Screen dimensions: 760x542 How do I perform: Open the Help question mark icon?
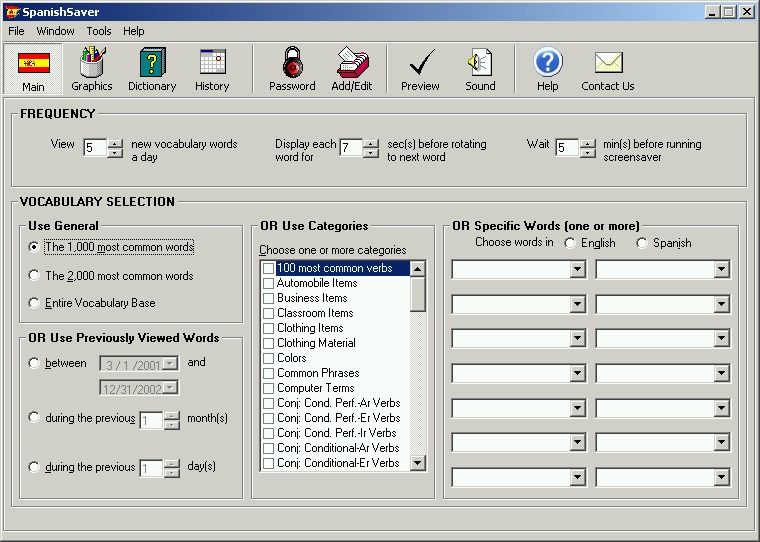pos(548,69)
